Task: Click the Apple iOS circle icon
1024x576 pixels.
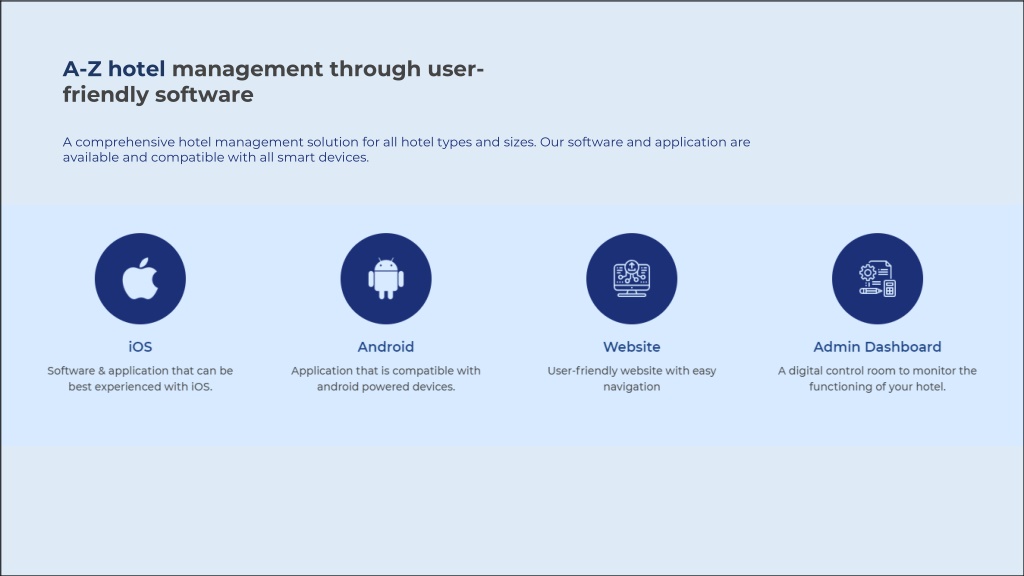Action: click(140, 279)
